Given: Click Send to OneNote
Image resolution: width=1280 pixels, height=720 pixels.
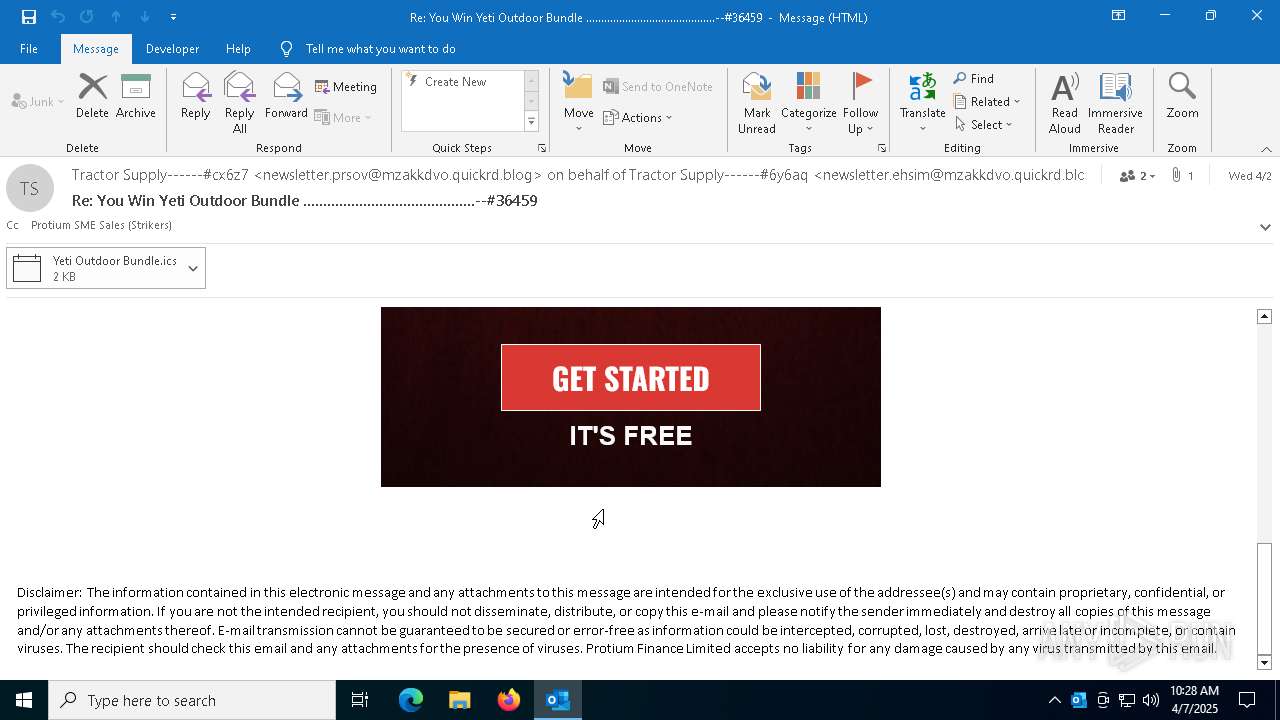Looking at the screenshot, I should (658, 87).
